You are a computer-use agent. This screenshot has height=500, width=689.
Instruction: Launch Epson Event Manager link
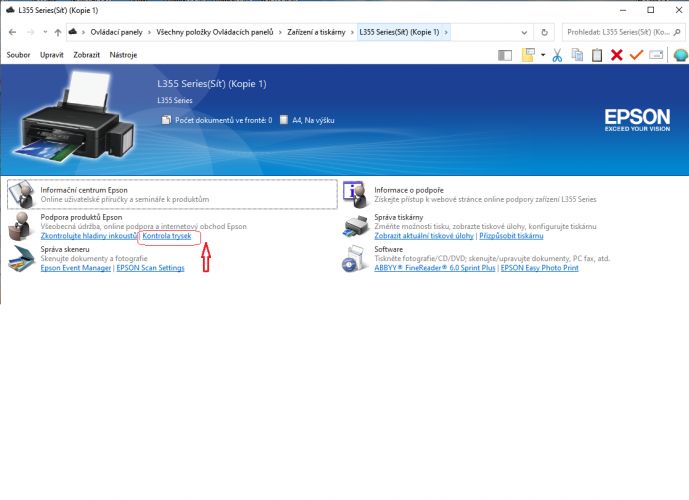(x=76, y=268)
